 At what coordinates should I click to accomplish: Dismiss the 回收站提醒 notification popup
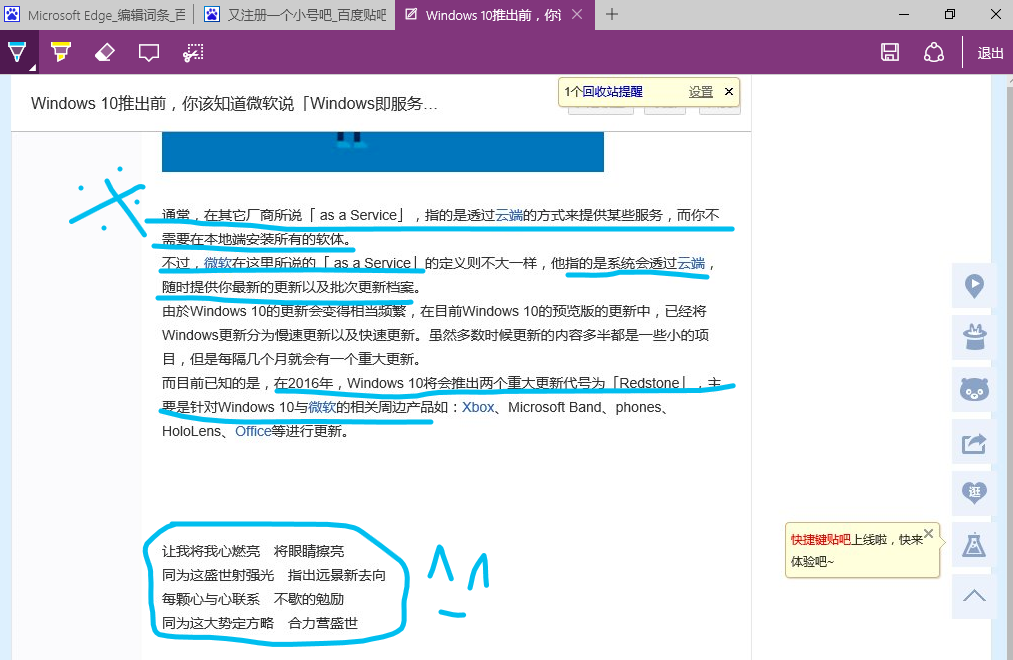729,92
